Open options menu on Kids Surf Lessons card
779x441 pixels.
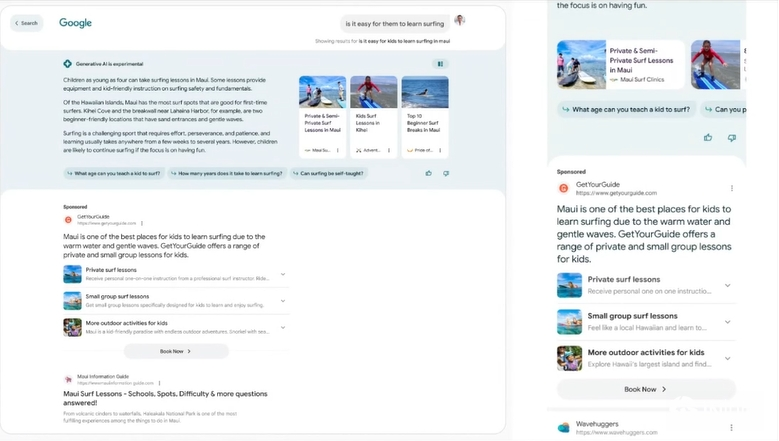pyautogui.click(x=389, y=150)
